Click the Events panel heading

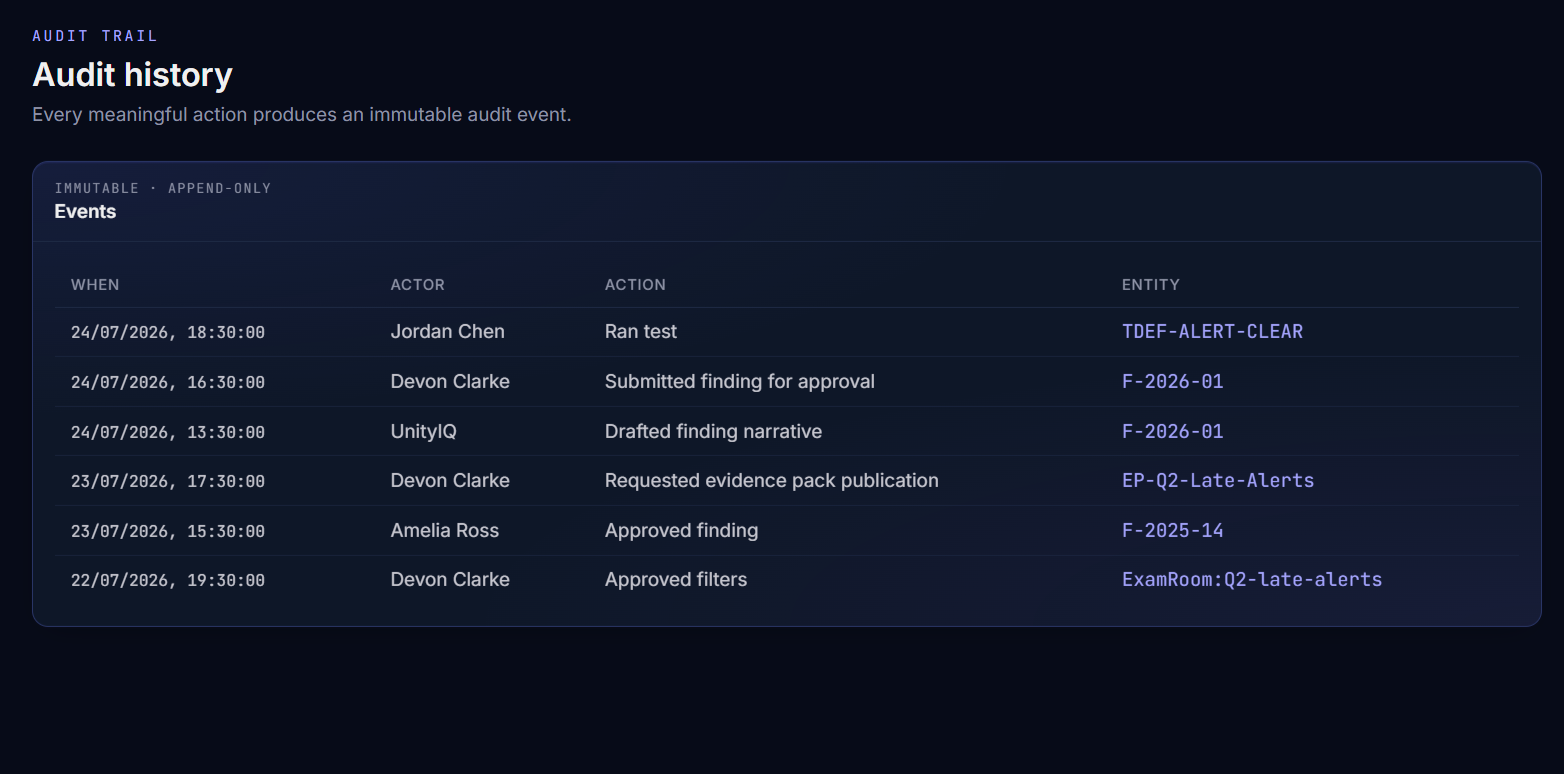pos(85,212)
